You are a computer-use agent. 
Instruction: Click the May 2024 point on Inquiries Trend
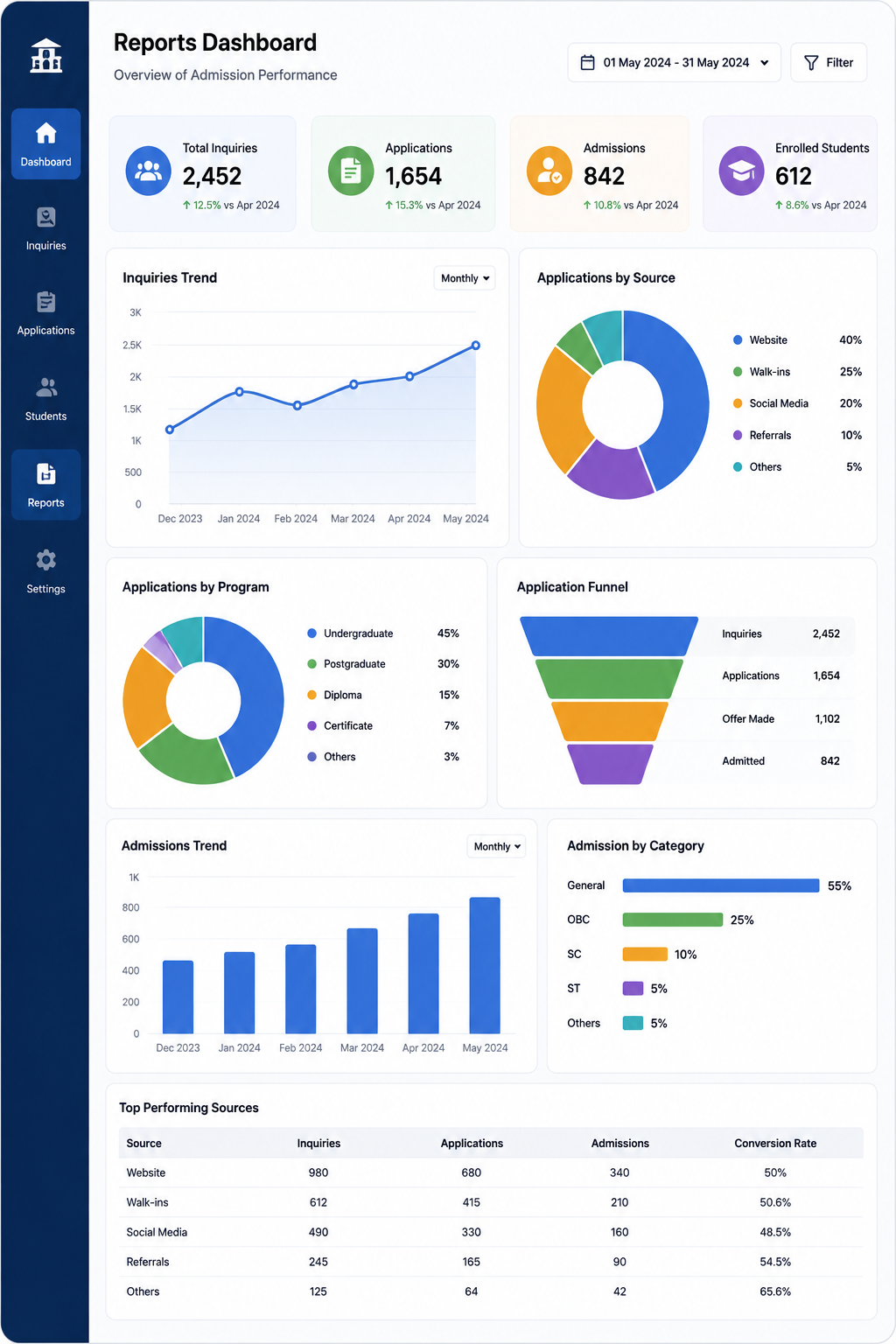point(476,346)
